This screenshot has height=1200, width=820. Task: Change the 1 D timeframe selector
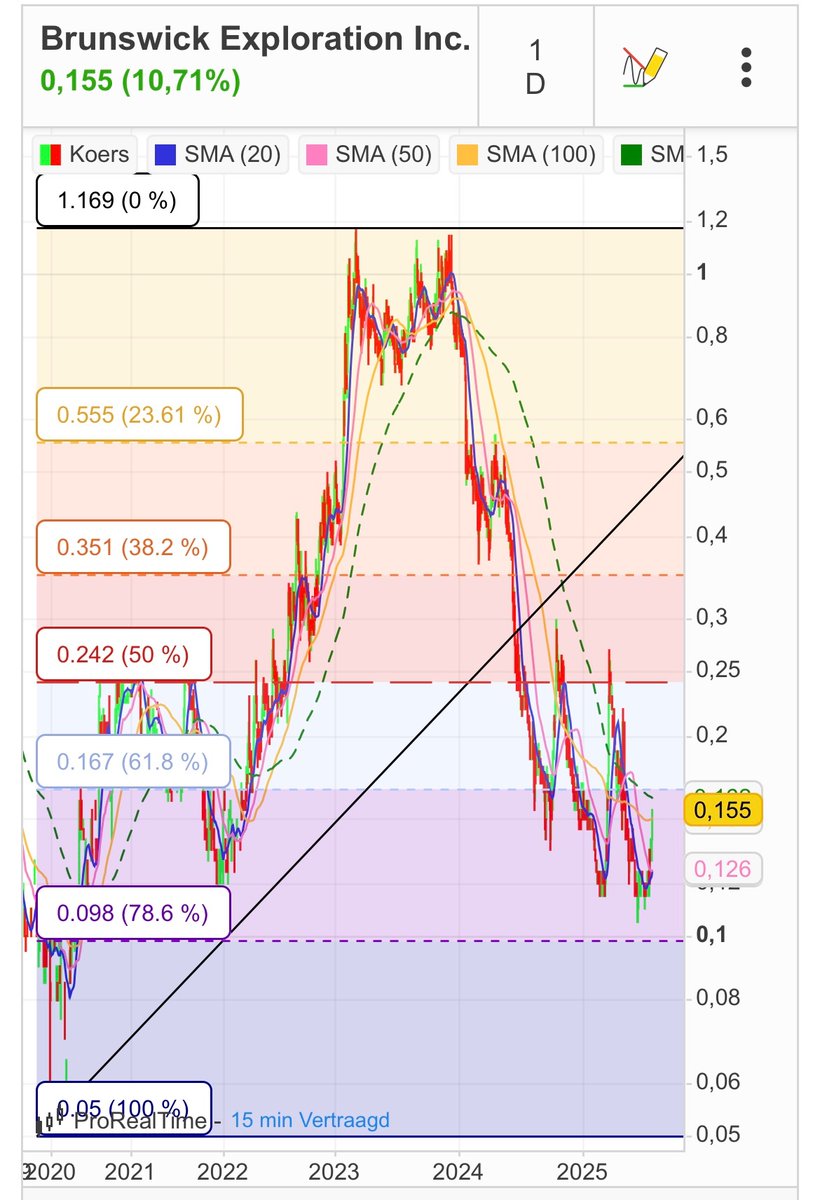point(535,66)
